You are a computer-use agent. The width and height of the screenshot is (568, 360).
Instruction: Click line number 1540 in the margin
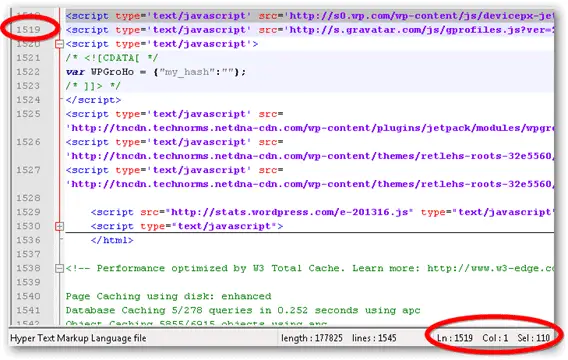point(28,296)
